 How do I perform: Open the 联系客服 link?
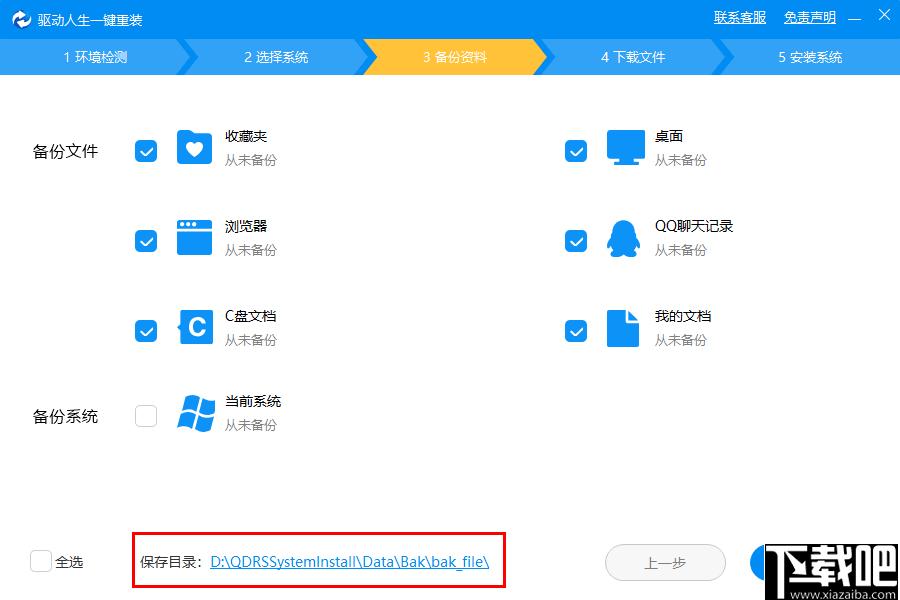coord(740,18)
